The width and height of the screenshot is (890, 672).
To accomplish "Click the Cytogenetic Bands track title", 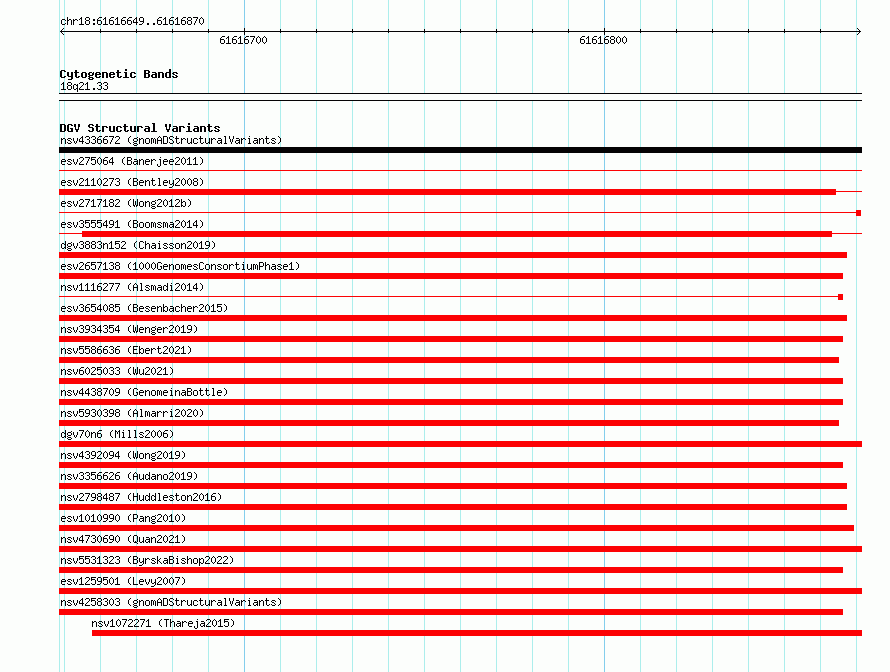I will [x=119, y=74].
